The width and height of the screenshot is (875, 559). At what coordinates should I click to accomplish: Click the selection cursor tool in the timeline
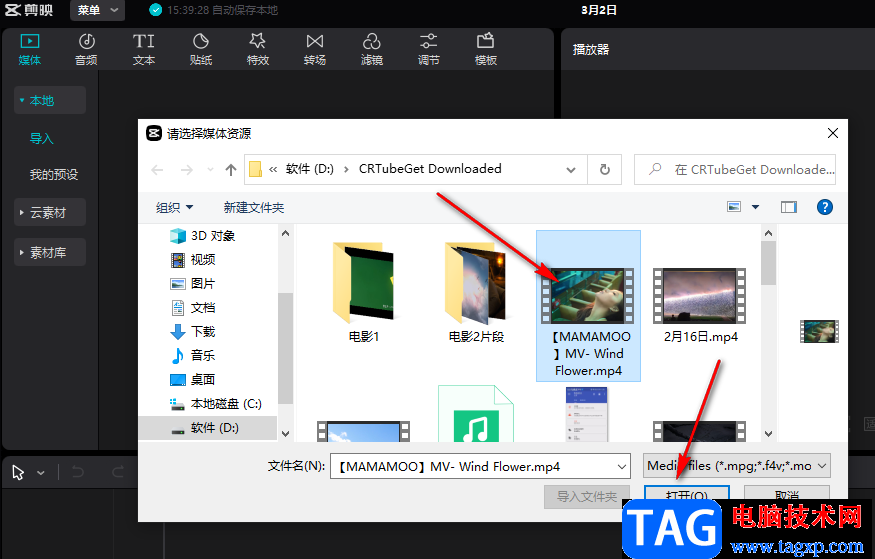[x=18, y=473]
